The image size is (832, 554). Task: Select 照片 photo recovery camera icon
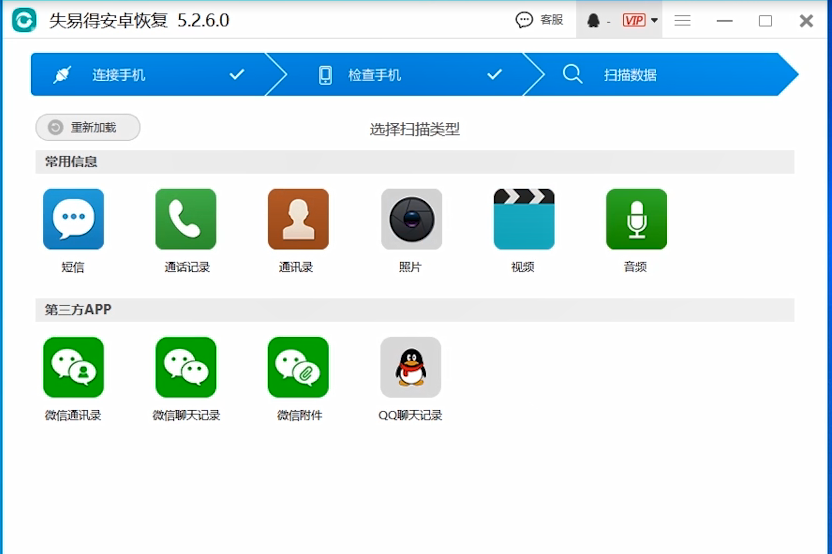tap(411, 219)
